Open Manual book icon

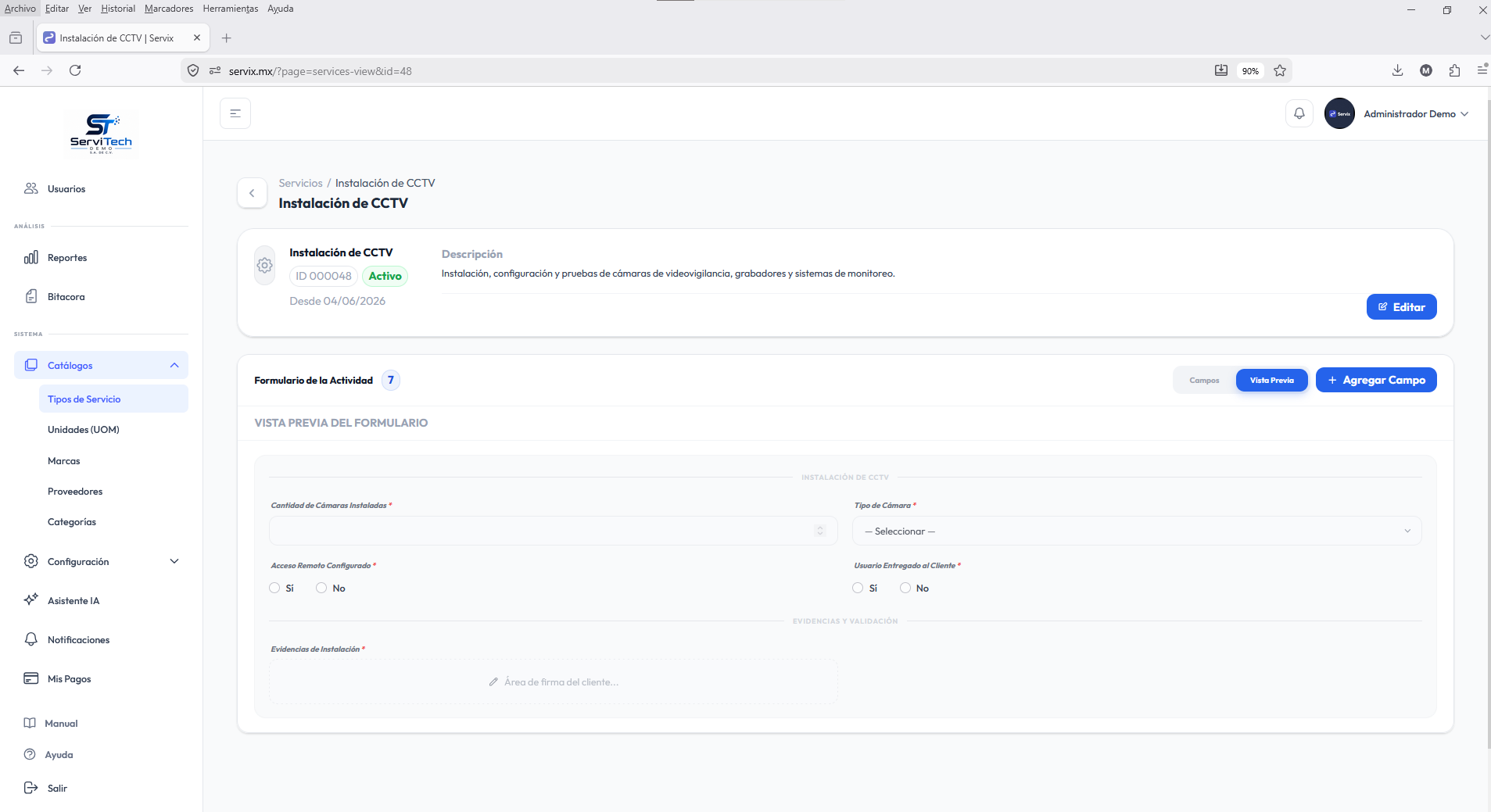(x=30, y=723)
